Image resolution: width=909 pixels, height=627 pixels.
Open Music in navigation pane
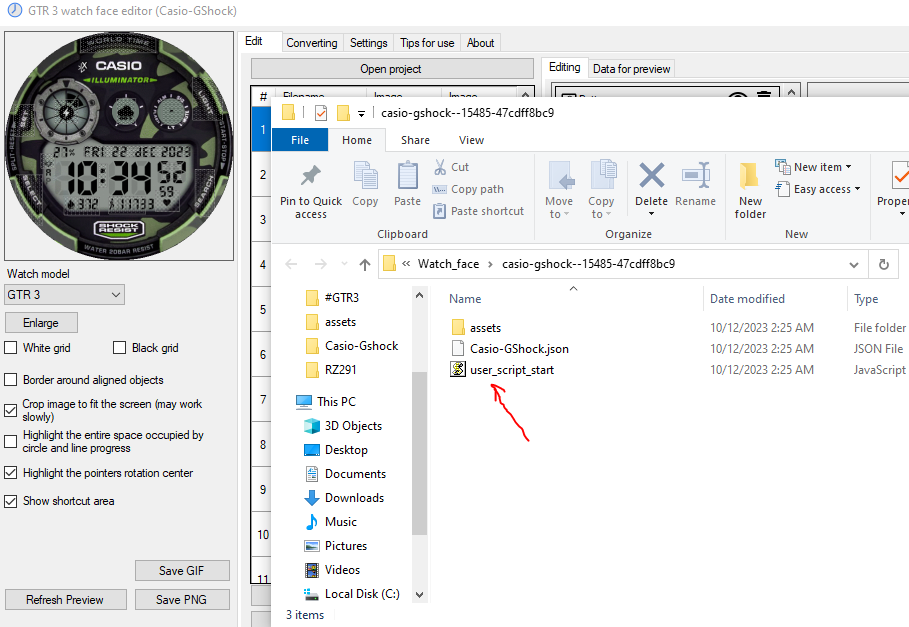[330, 522]
